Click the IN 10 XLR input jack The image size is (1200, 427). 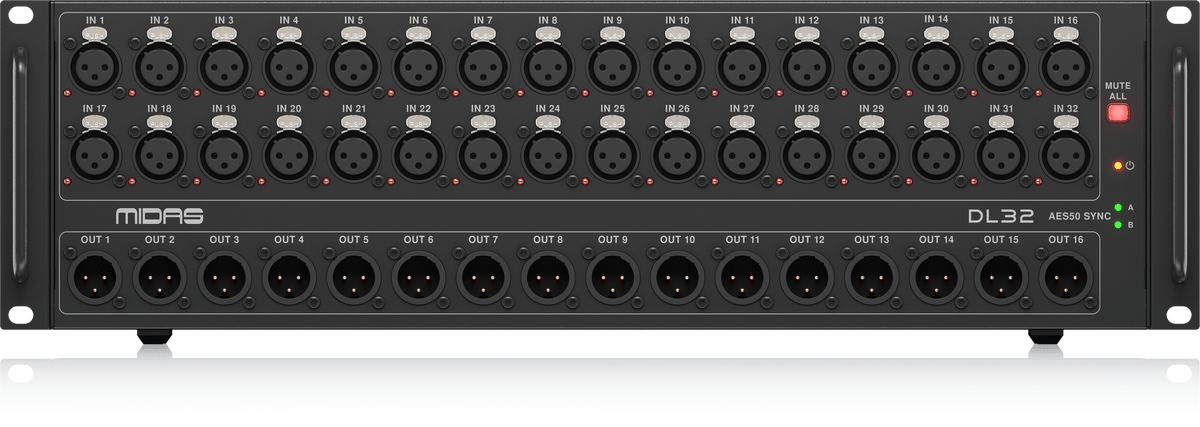point(677,66)
